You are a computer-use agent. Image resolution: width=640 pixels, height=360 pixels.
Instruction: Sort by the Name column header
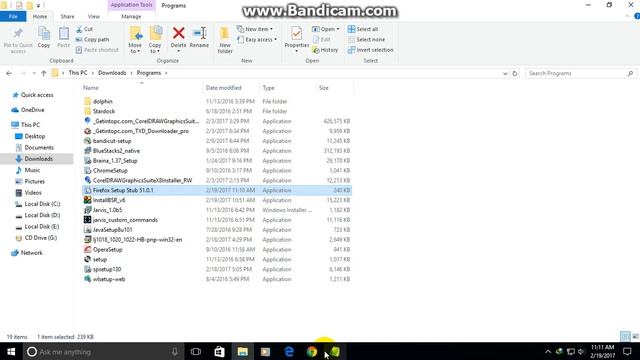[91, 88]
